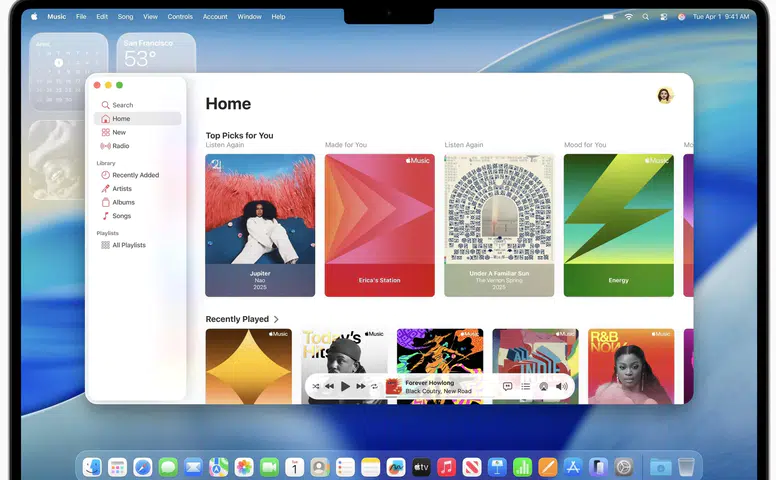Open the AirPlay output icon
Image resolution: width=776 pixels, height=480 pixels.
coord(543,387)
